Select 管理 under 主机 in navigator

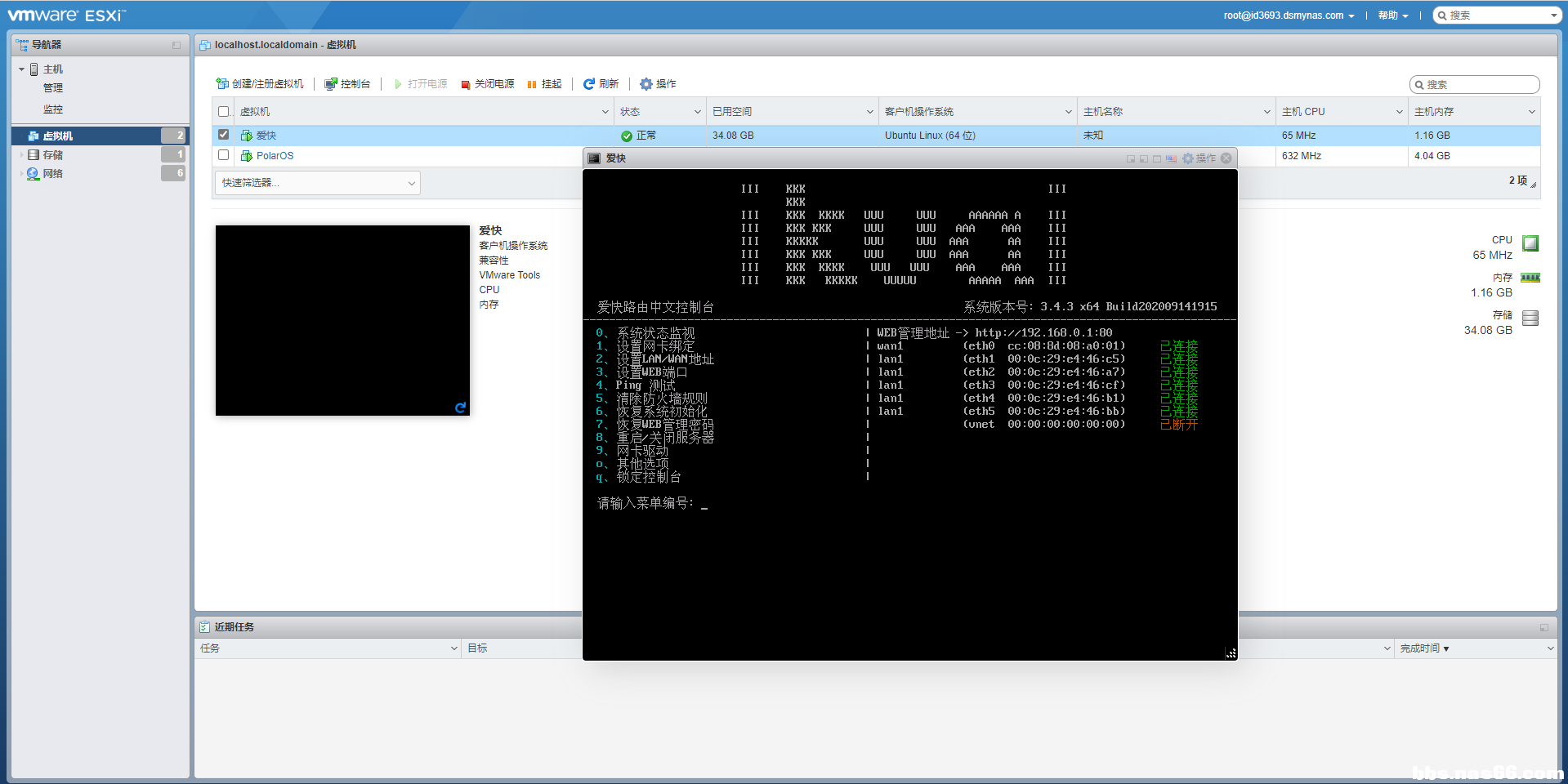[53, 88]
